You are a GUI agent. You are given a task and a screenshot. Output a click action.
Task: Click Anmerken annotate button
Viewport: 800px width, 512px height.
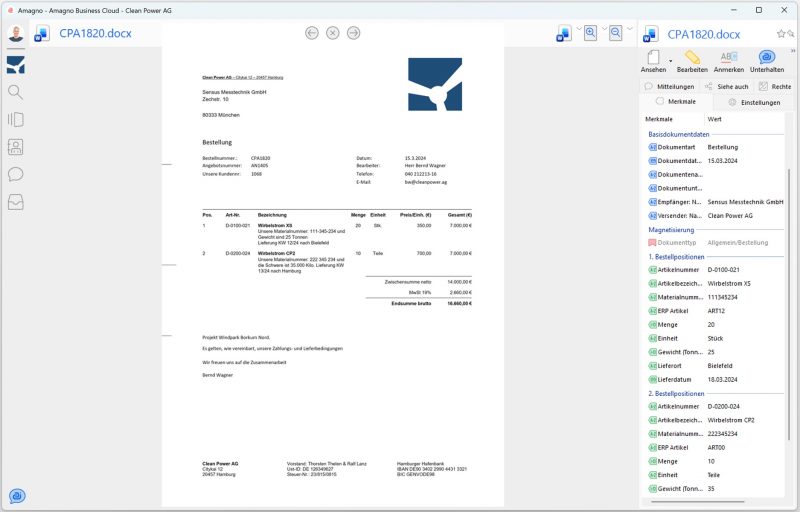[x=729, y=61]
